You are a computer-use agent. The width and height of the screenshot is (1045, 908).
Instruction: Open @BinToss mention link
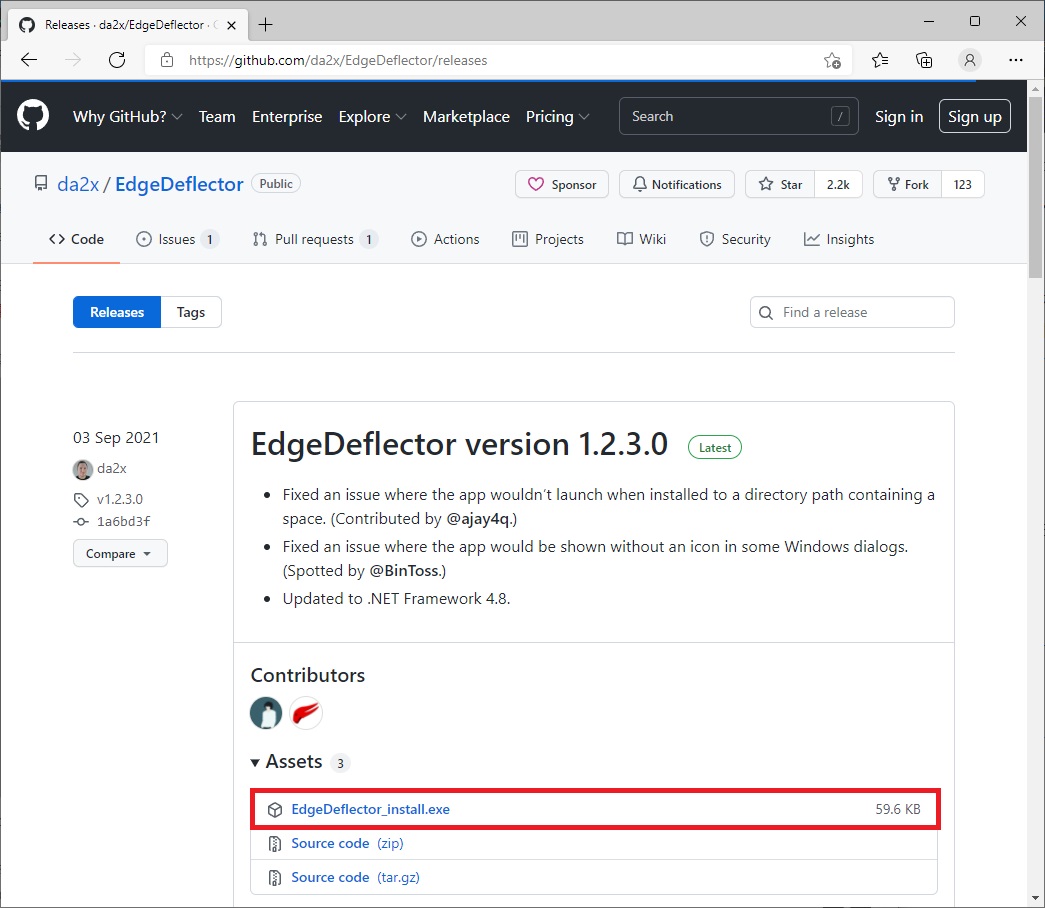pyautogui.click(x=405, y=571)
